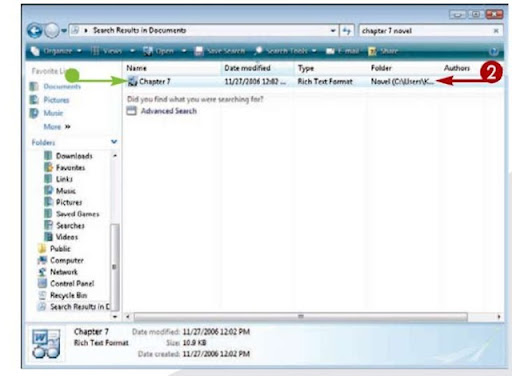This screenshot has height=376, width=512.
Task: Select Videos in the folder tree
Action: 67,237
